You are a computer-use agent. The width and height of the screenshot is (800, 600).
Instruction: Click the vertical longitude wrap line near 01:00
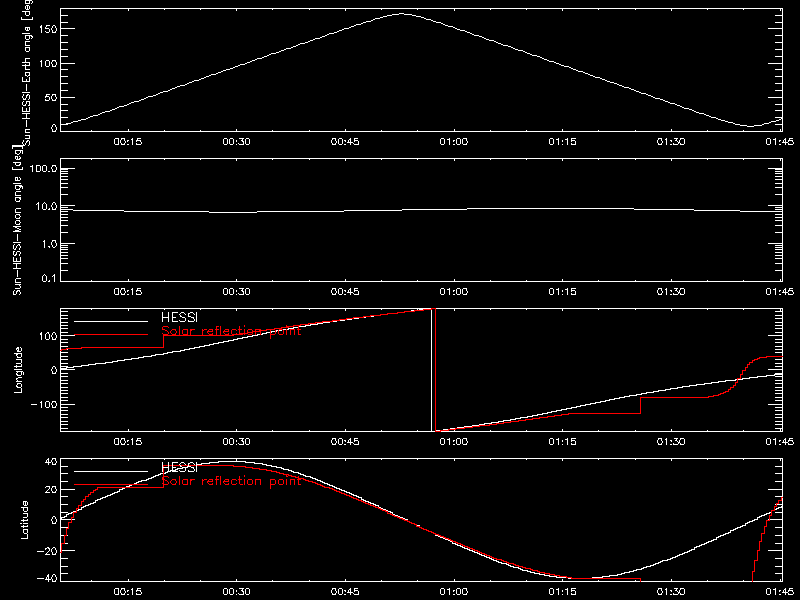coord(434,370)
